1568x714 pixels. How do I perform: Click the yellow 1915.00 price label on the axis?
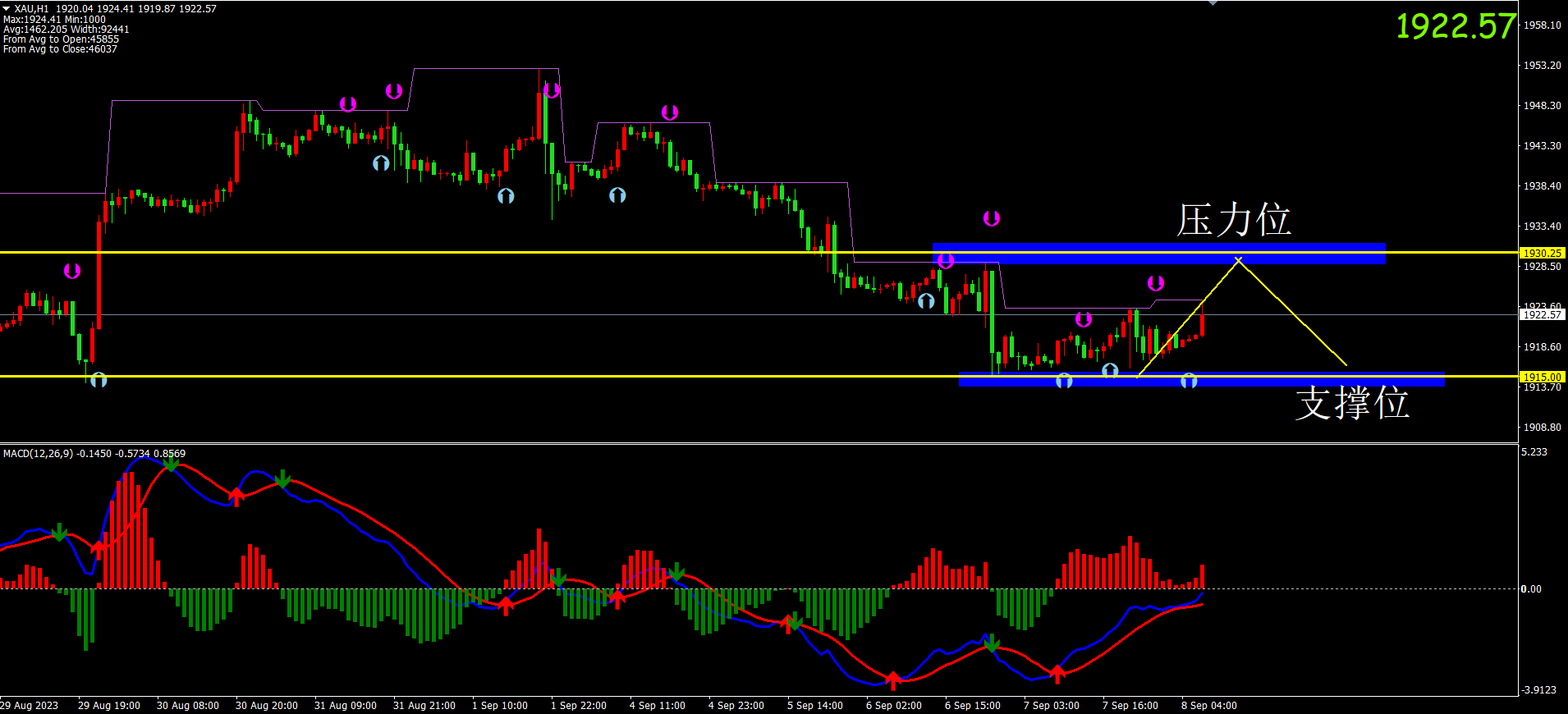pos(1542,377)
